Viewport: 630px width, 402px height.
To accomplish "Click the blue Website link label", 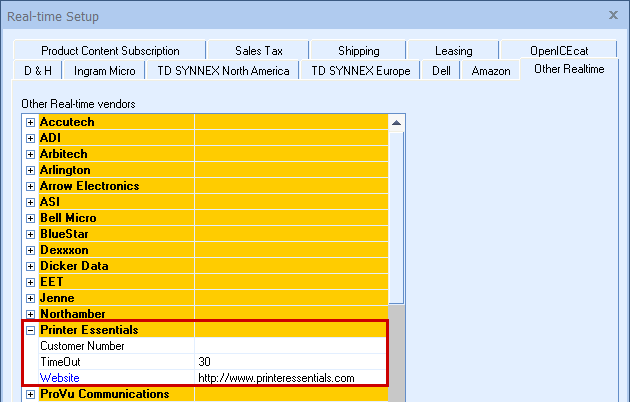I will (x=58, y=378).
